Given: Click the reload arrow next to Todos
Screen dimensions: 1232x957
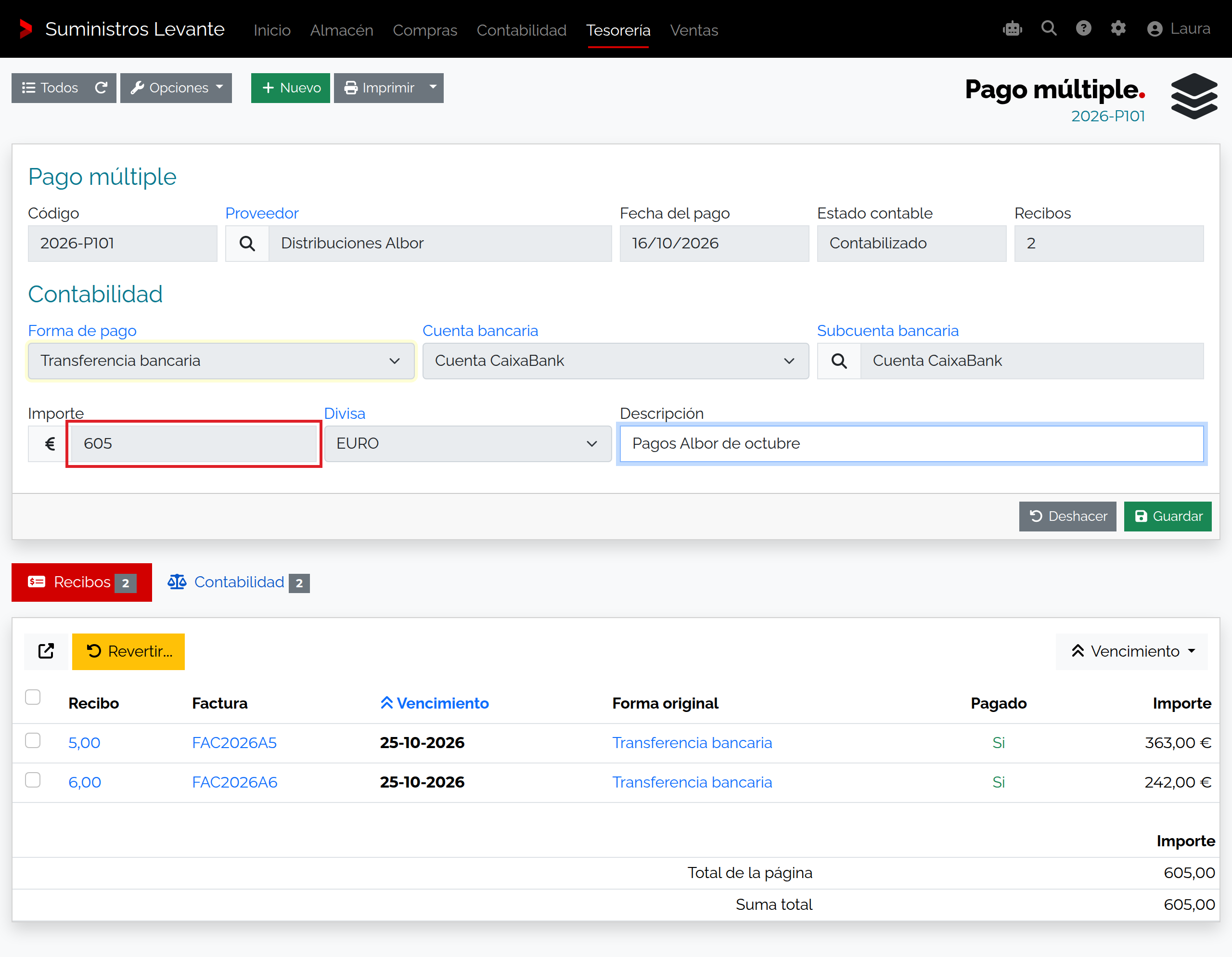Looking at the screenshot, I should (102, 88).
